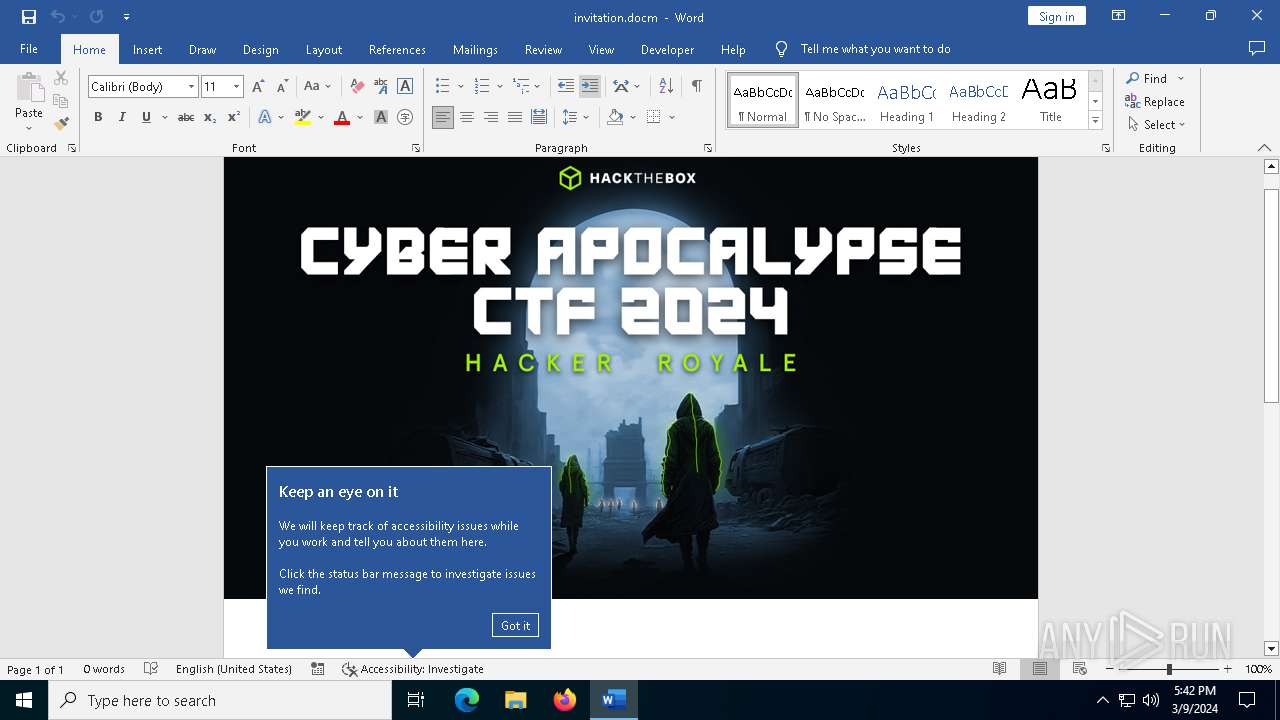Open the Developer tab
This screenshot has height=720, width=1280.
click(667, 49)
